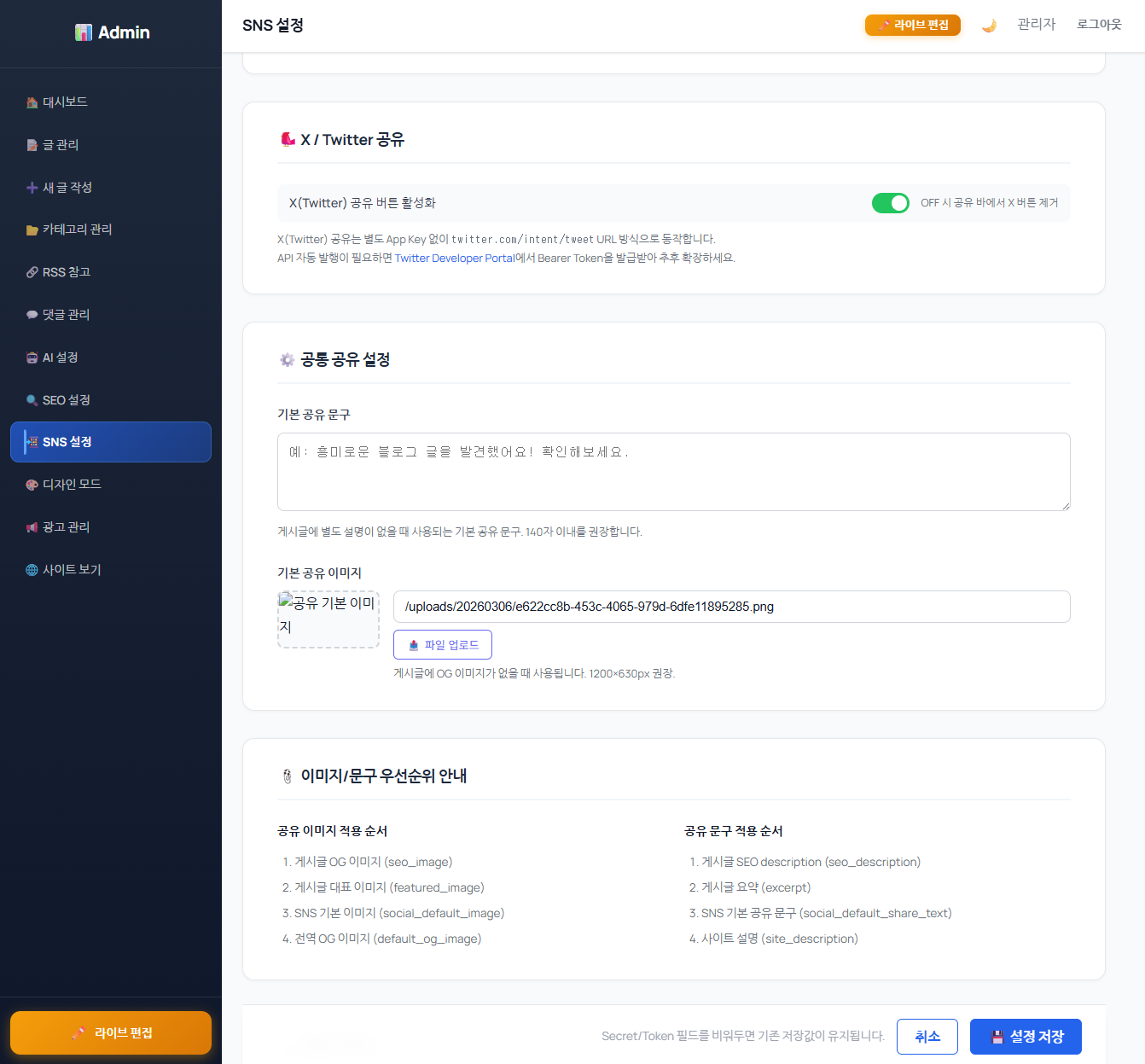Click the site view globe icon
1145x1064 pixels.
coord(32,570)
